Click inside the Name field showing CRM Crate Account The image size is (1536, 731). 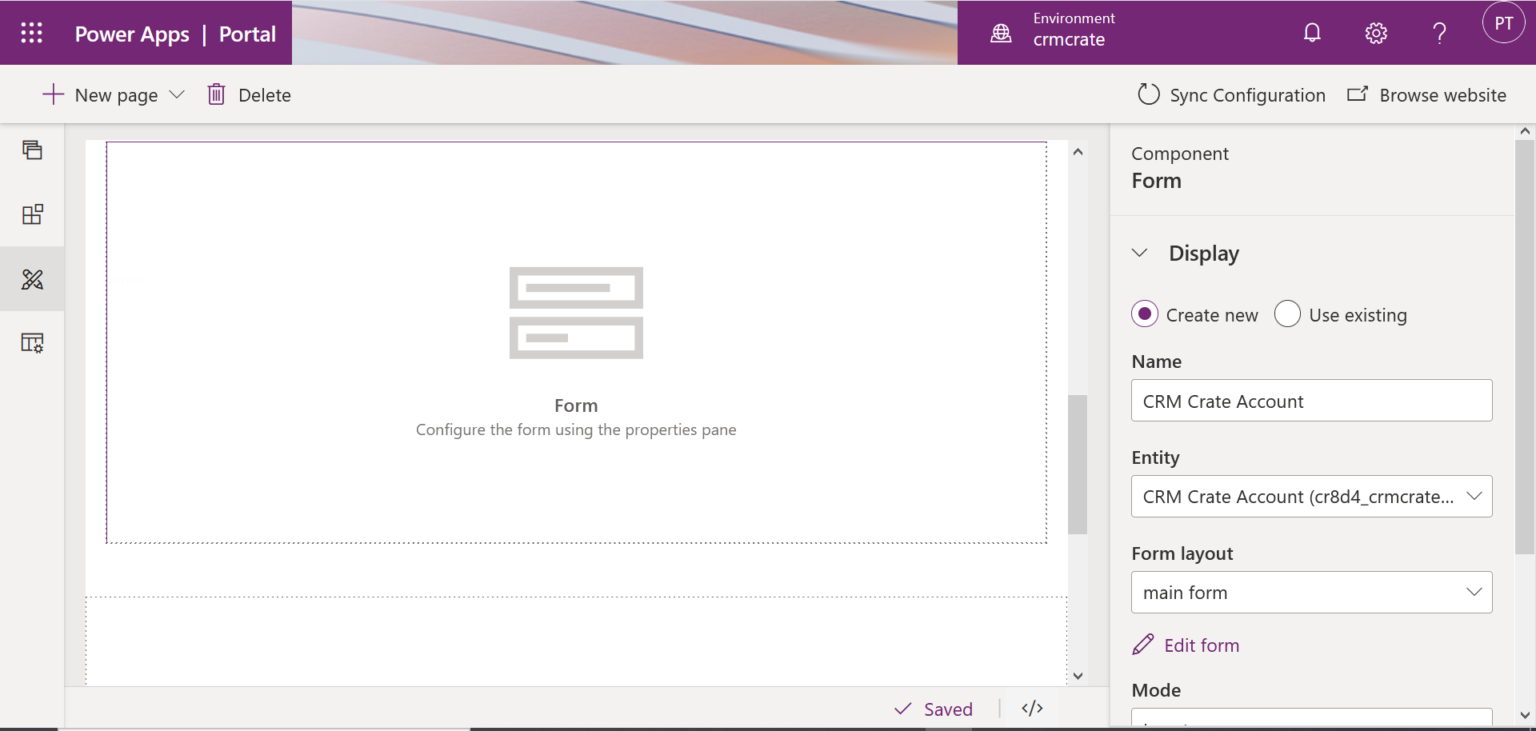(x=1311, y=400)
